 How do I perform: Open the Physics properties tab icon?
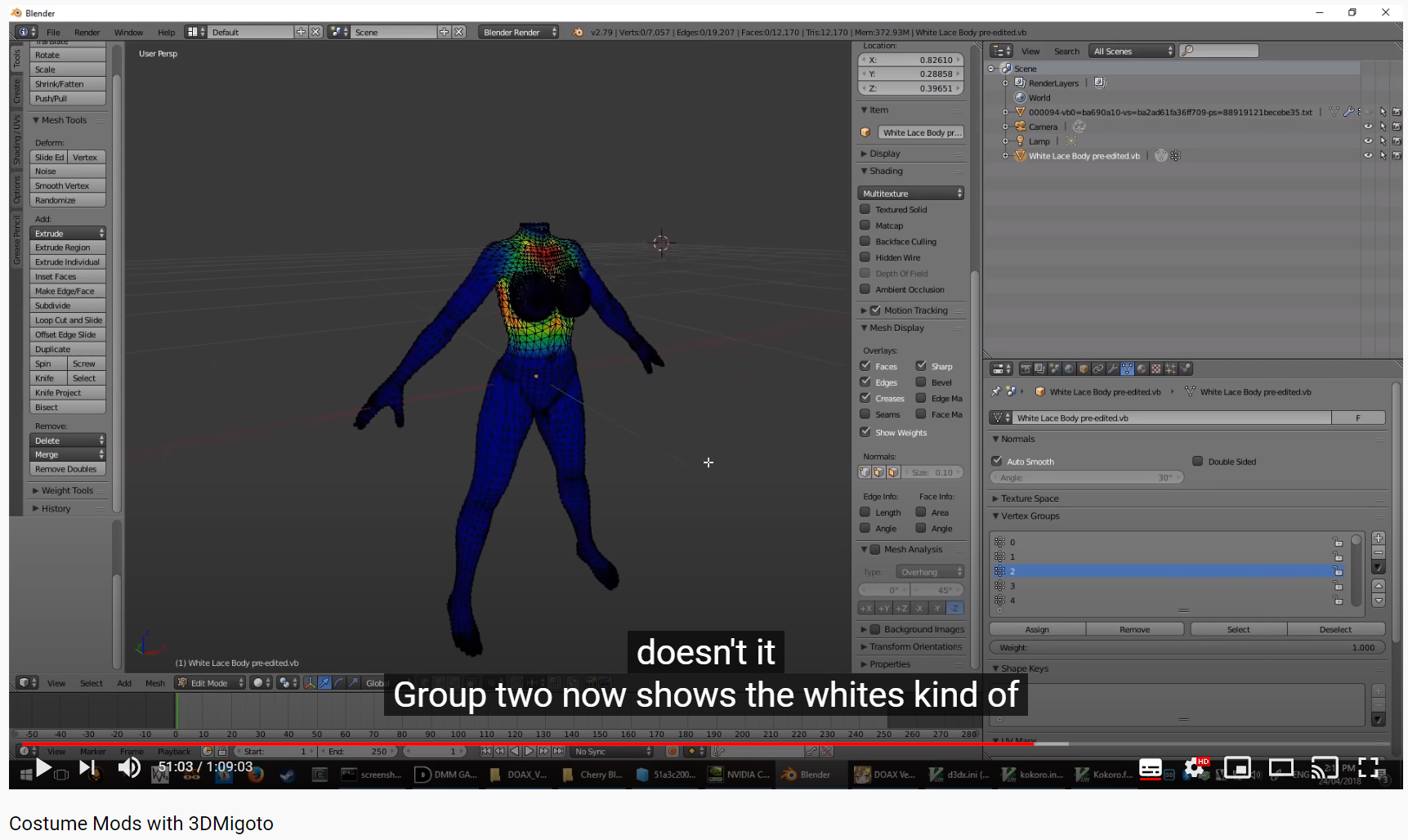1185,369
